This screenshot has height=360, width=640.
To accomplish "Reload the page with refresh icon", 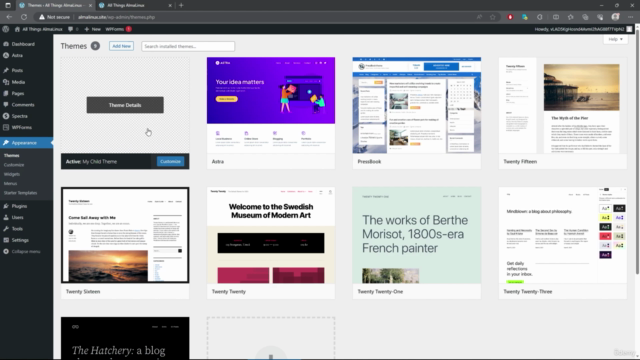I will coord(24,17).
